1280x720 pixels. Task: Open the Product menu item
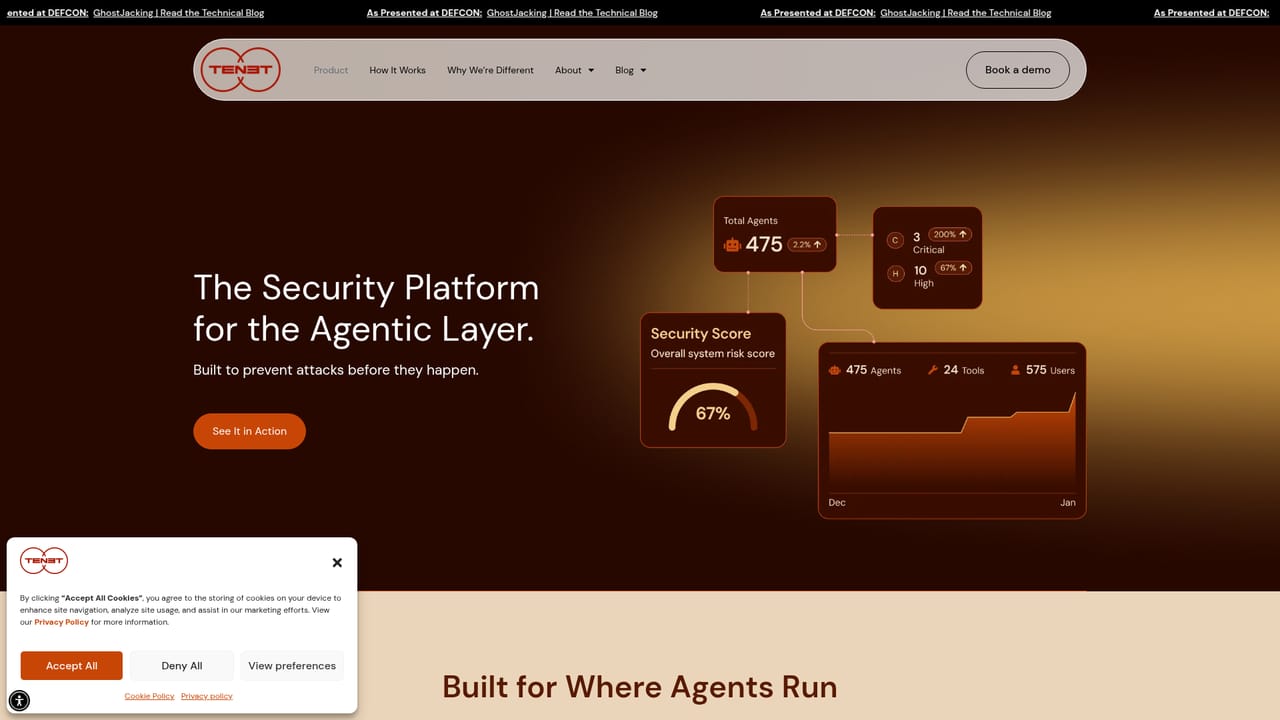coord(331,70)
